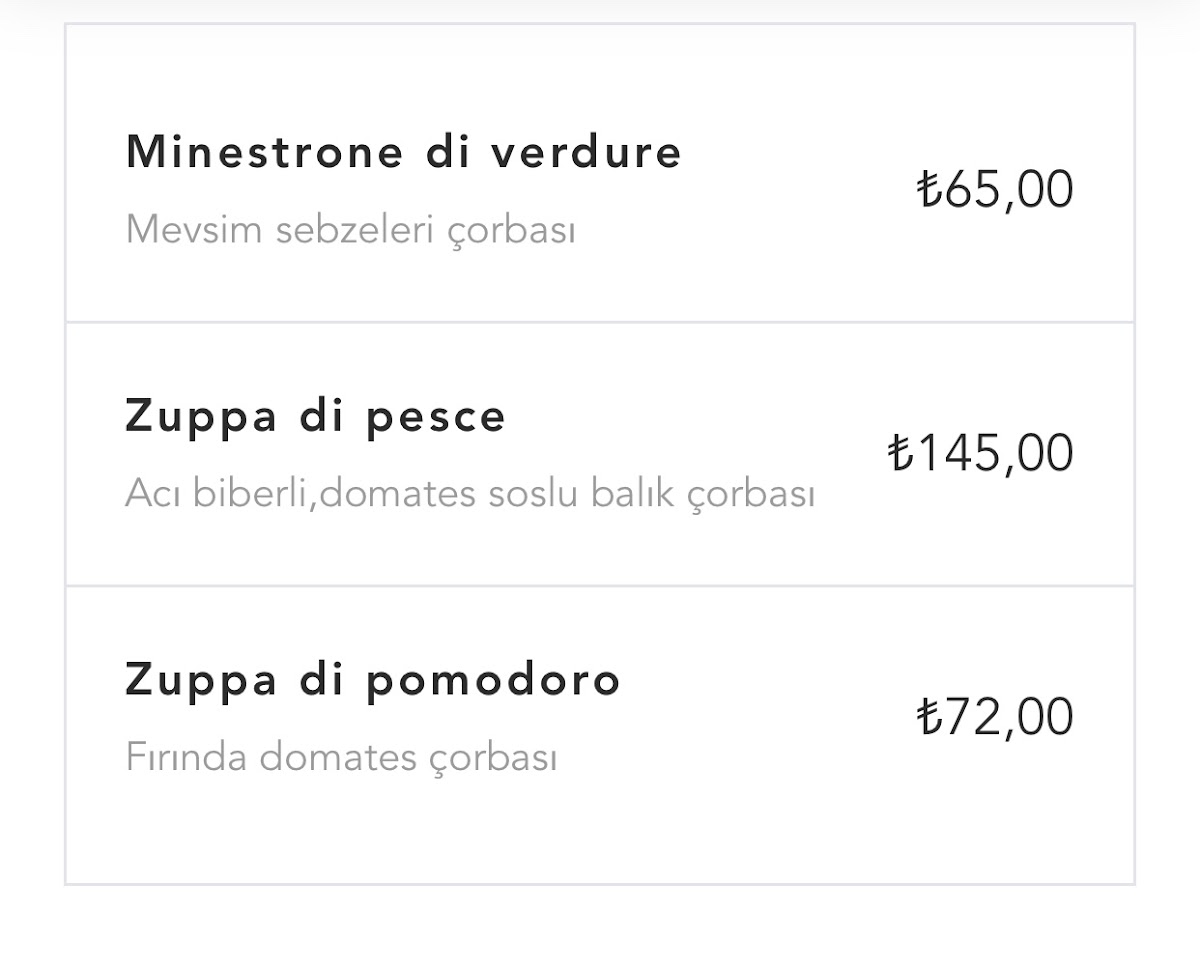Click the word "Minestrone" in first item
Screen dimensions: 1200x970
coord(264,152)
